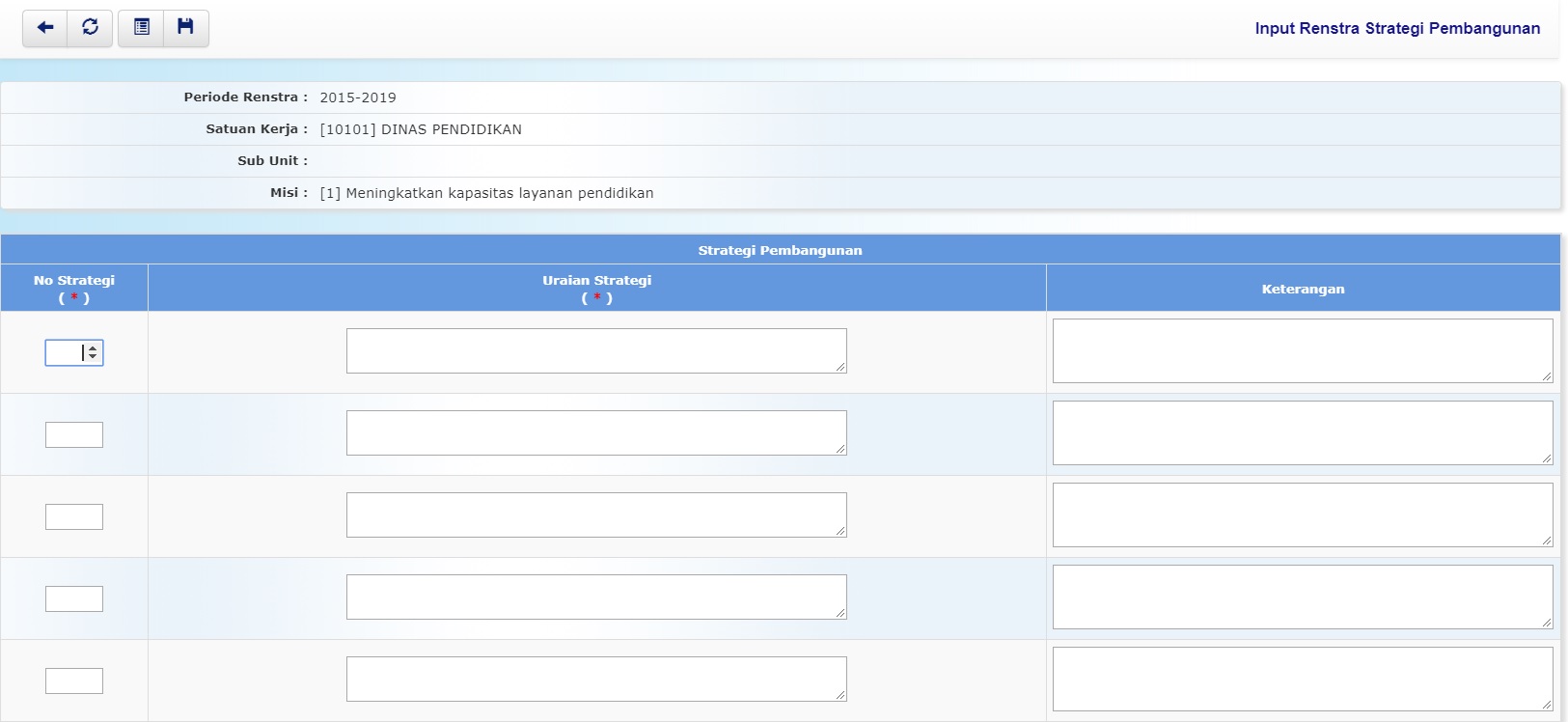The height and width of the screenshot is (722, 1568).
Task: Click the fourth row Uraian Strategi textarea
Action: 595,597
